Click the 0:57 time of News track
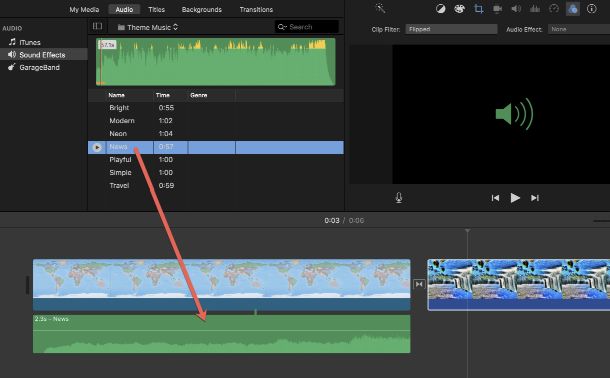The height and width of the screenshot is (378, 610). 166,147
